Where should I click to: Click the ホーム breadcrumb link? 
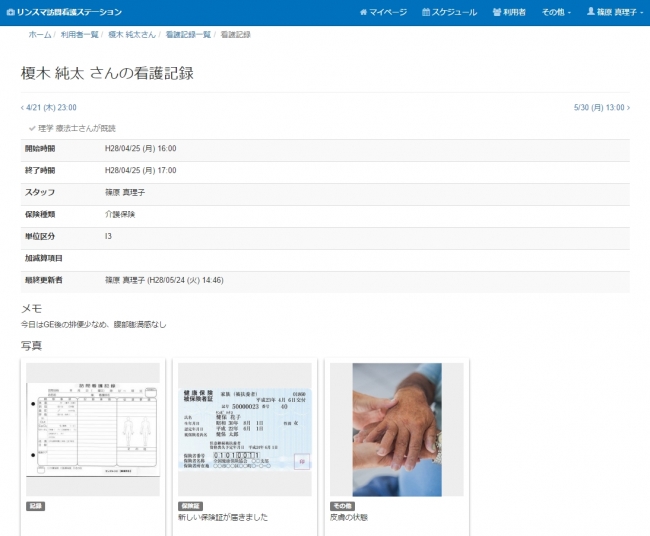[39, 35]
